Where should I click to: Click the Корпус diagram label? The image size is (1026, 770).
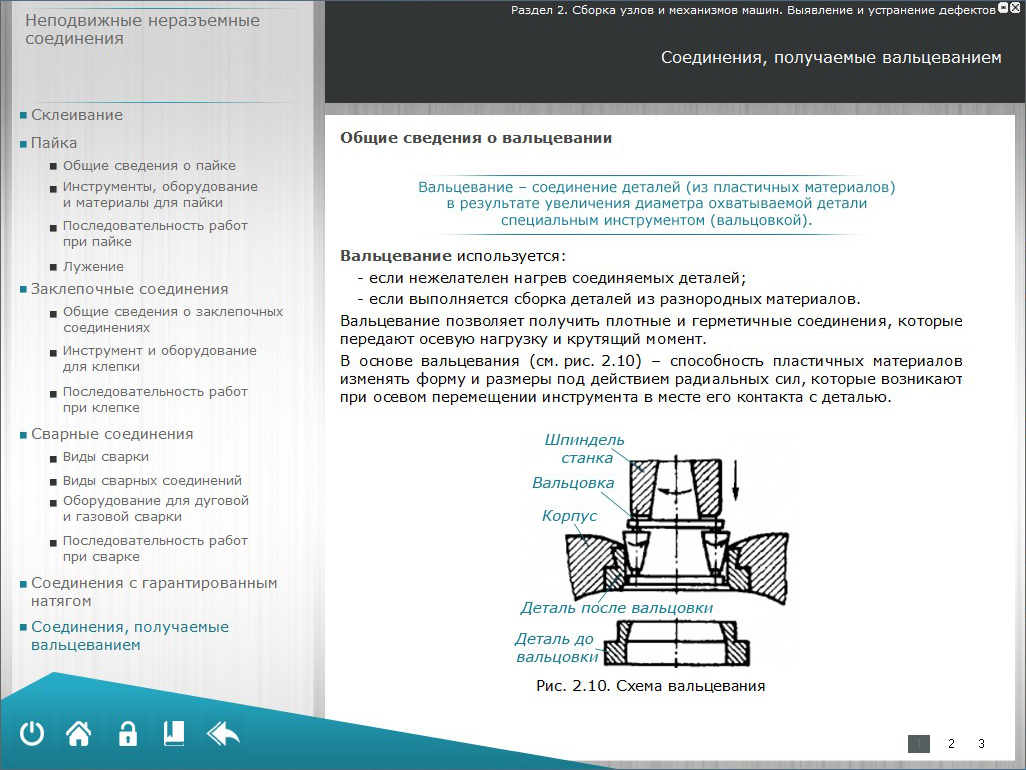click(x=569, y=516)
